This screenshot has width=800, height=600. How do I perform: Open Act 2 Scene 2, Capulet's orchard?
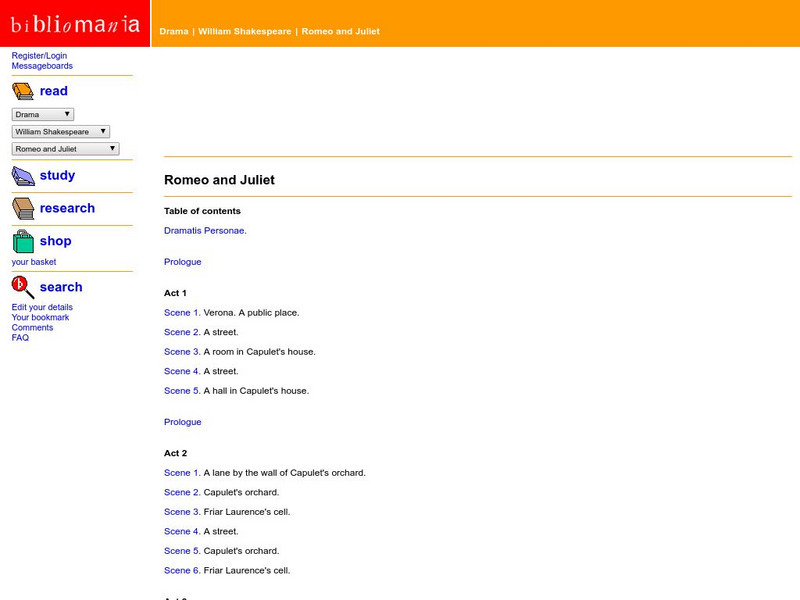(180, 492)
